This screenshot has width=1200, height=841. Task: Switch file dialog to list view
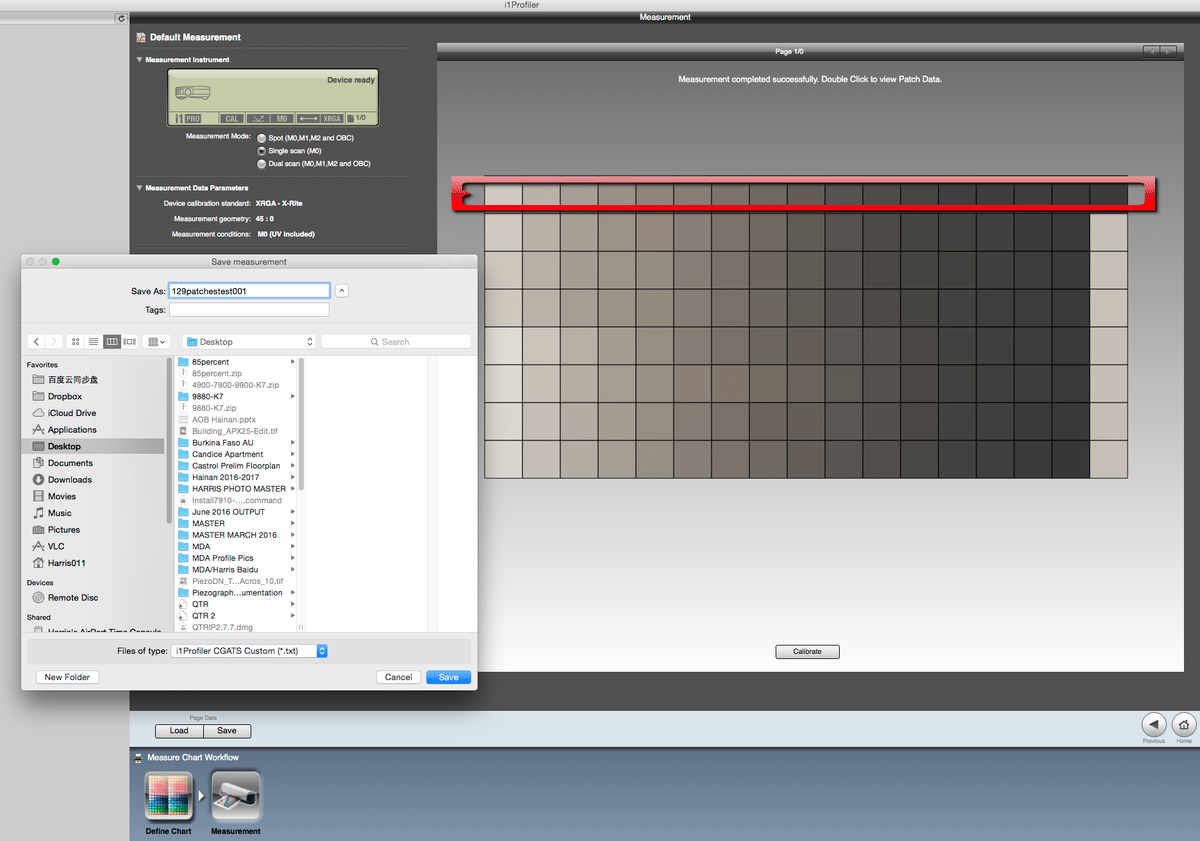coord(93,342)
